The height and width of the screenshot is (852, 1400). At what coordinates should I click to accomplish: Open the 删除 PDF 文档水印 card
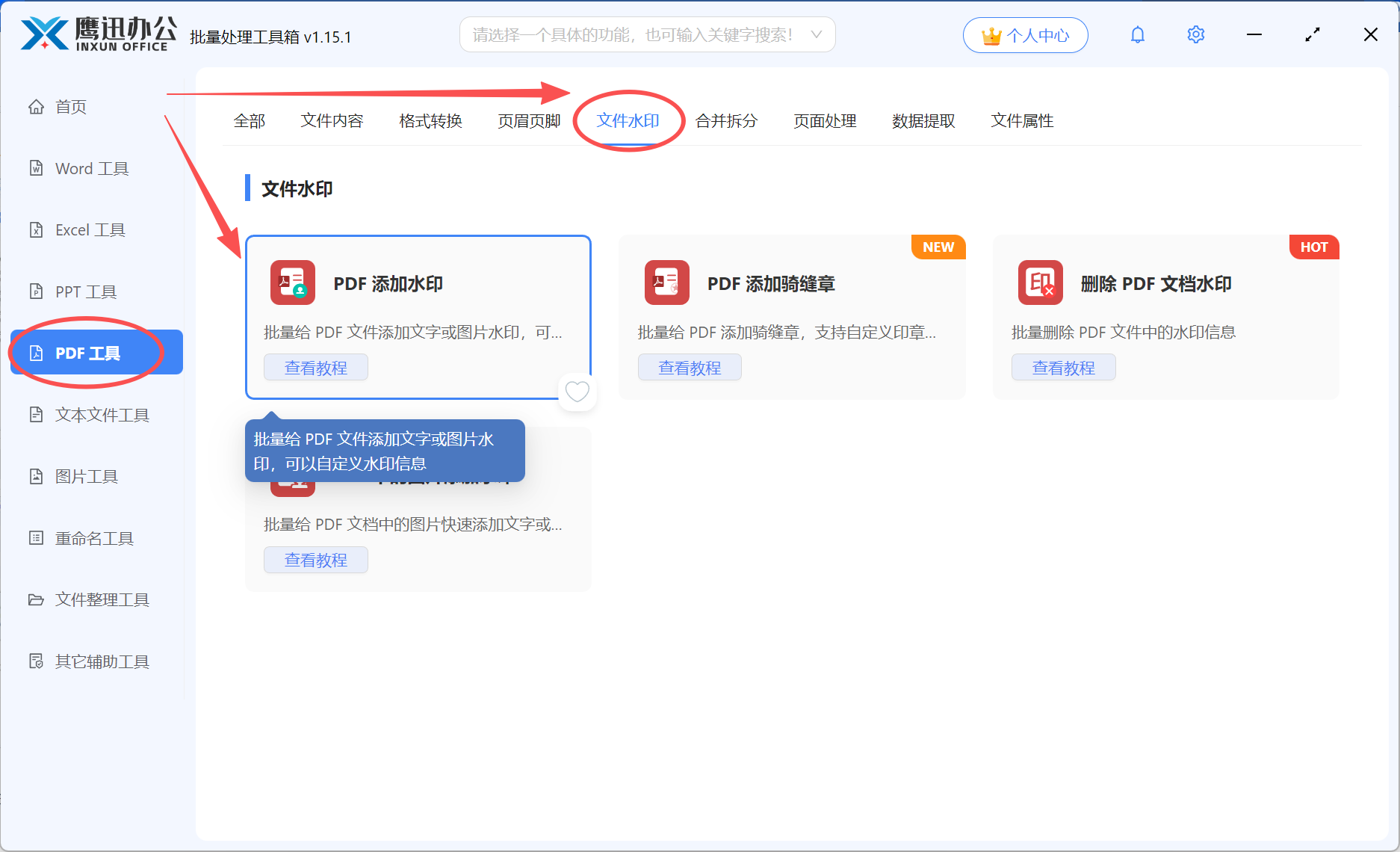pyautogui.click(x=1166, y=318)
